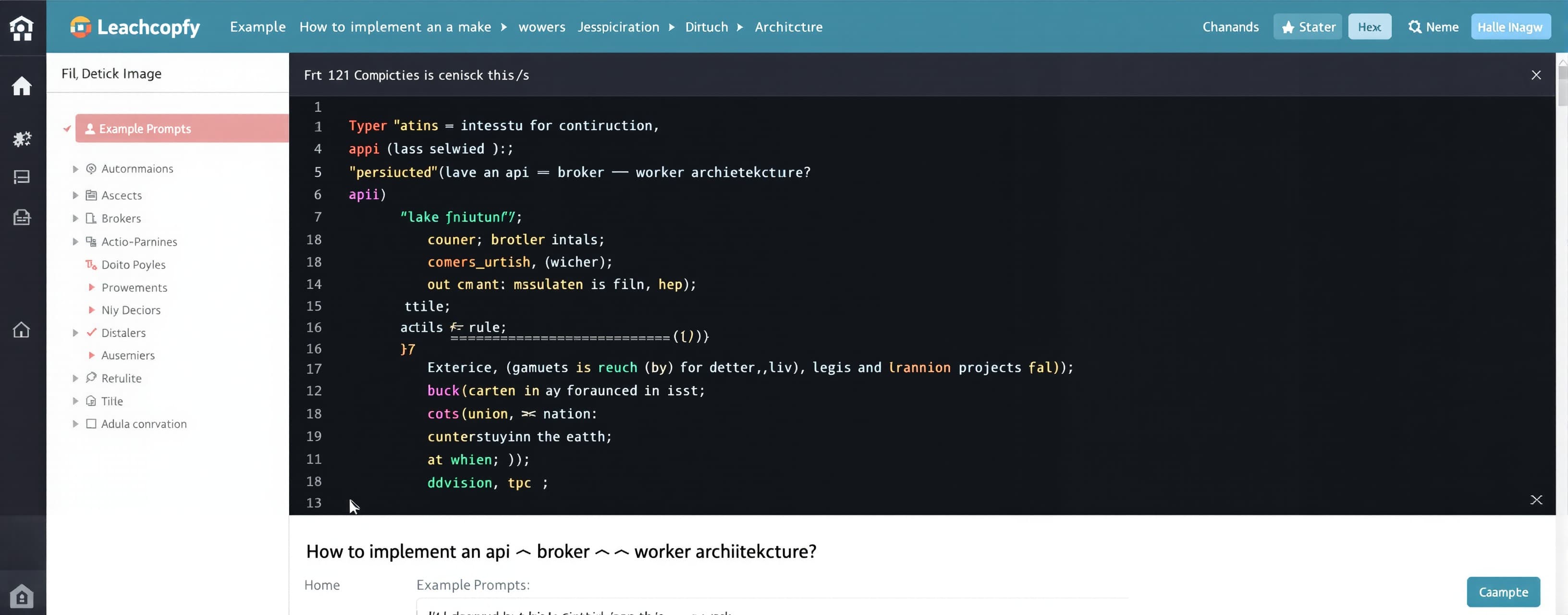Click the Caampte button

1503,592
